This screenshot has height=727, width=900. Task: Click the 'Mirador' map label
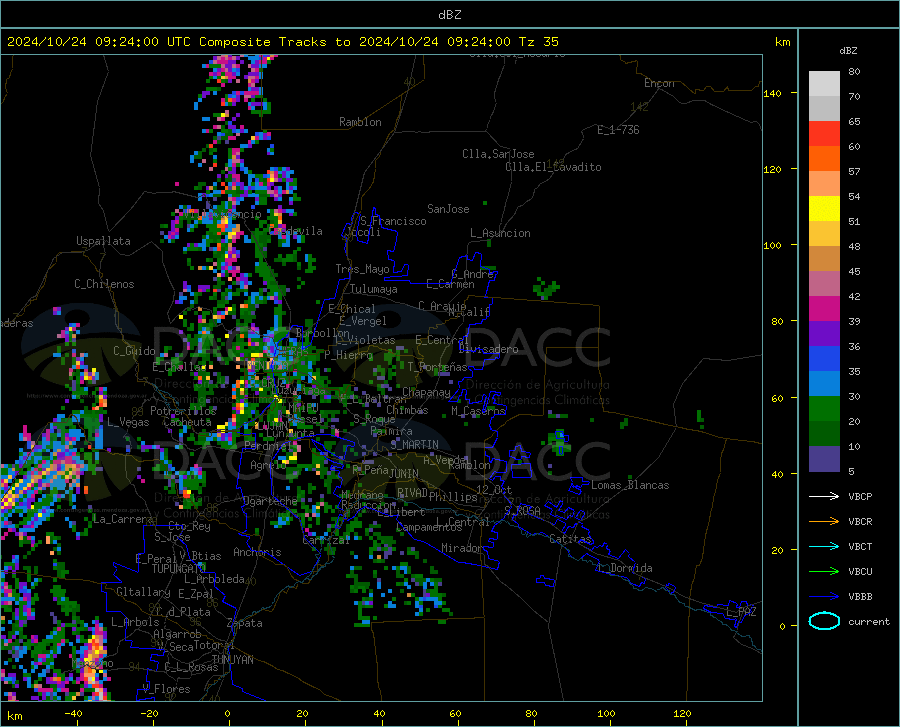click(x=462, y=548)
